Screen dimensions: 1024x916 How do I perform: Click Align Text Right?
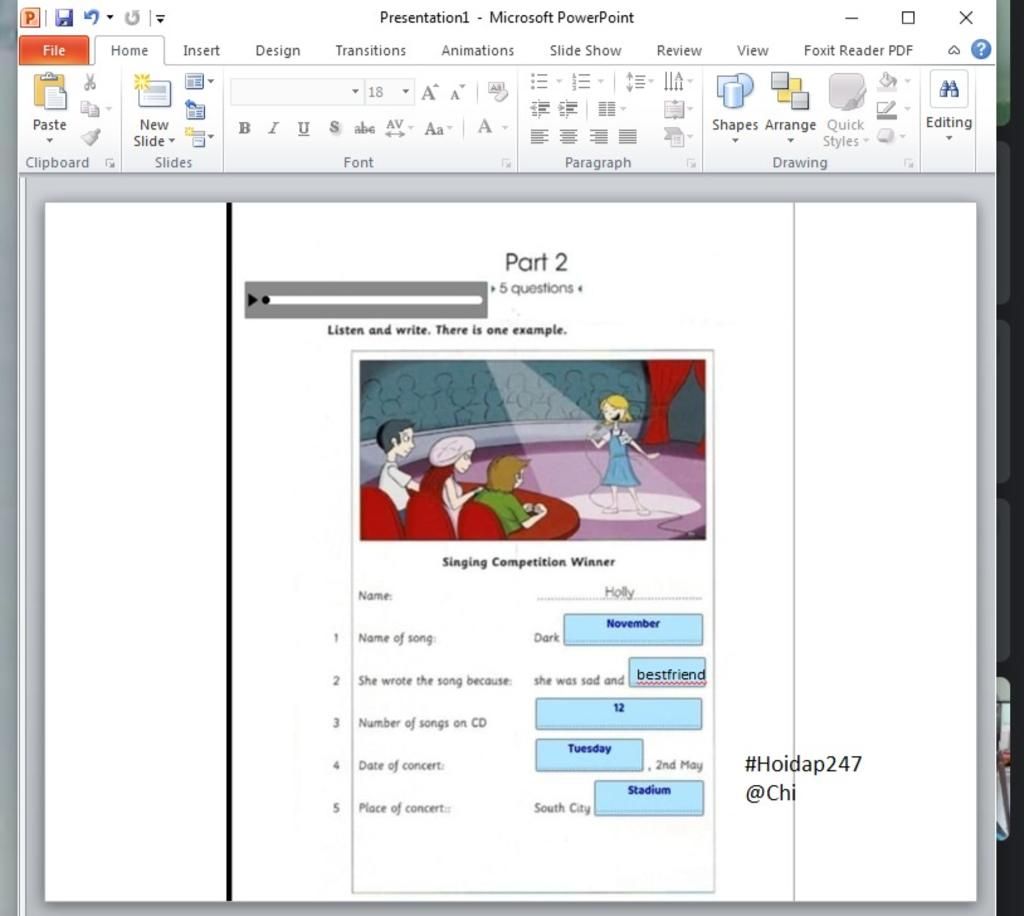pos(598,136)
